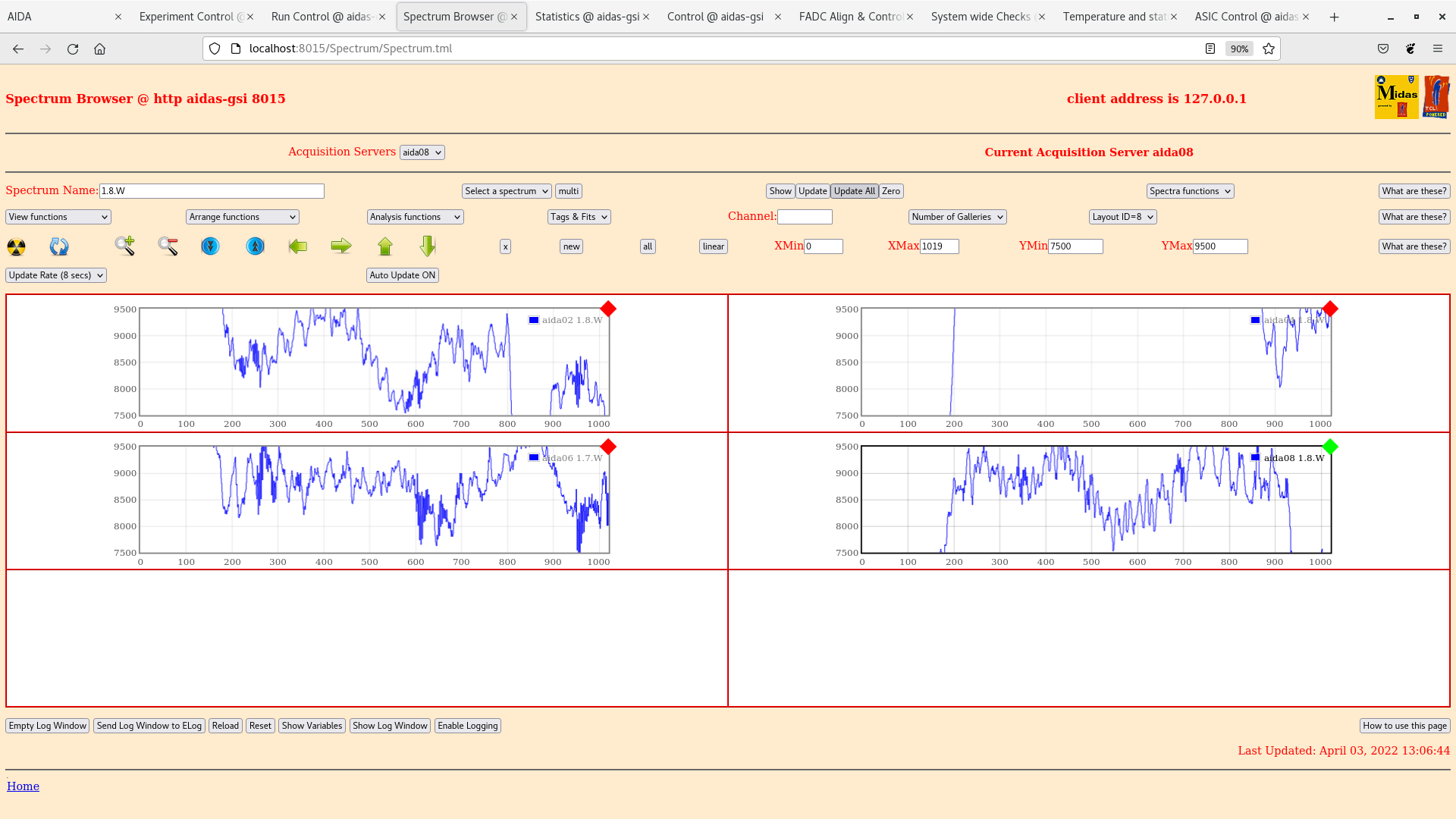This screenshot has height=819, width=1456.
Task: Click the zoom out magnifier icon
Action: [168, 246]
